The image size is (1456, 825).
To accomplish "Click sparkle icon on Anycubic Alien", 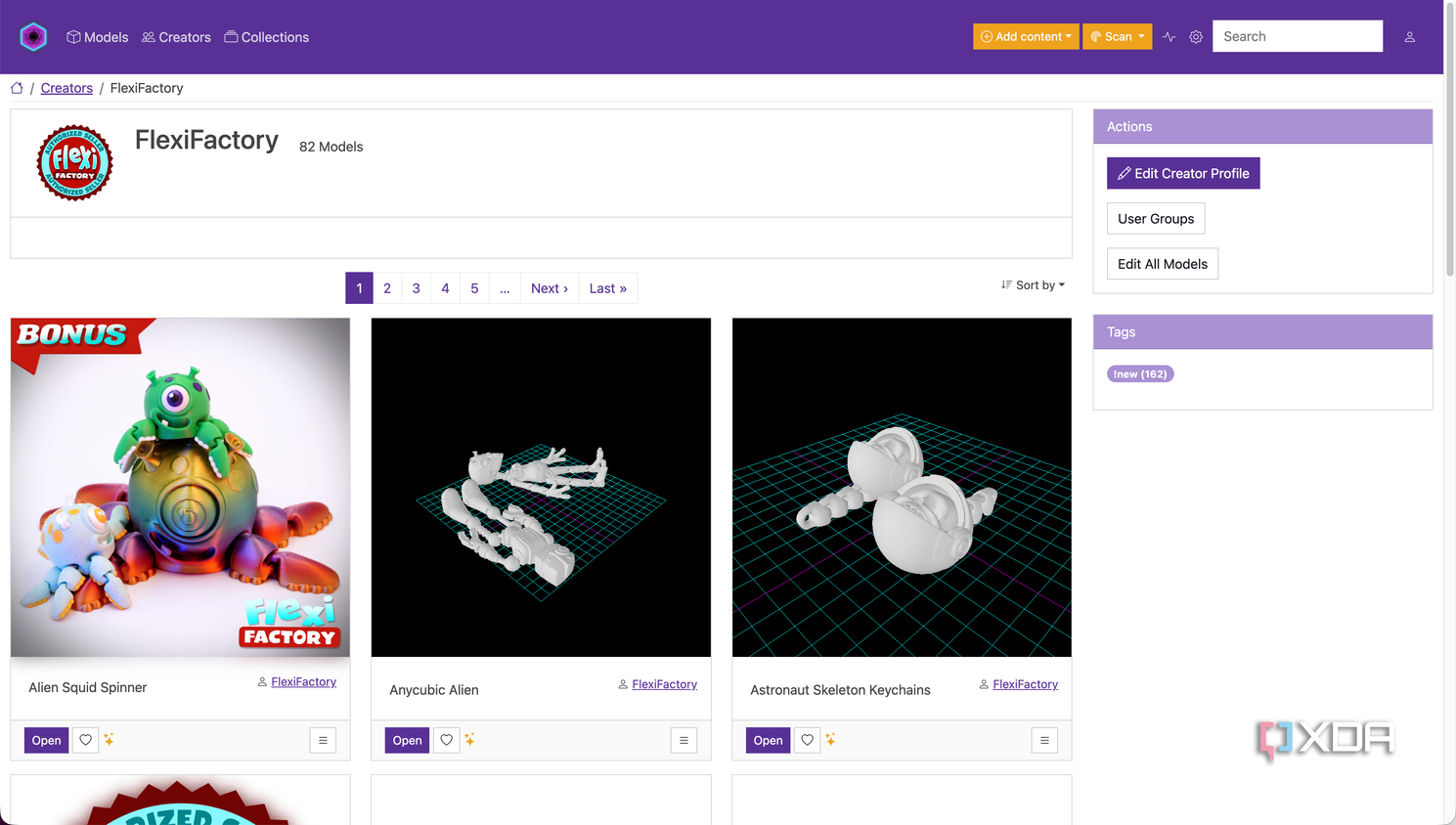I will point(470,740).
